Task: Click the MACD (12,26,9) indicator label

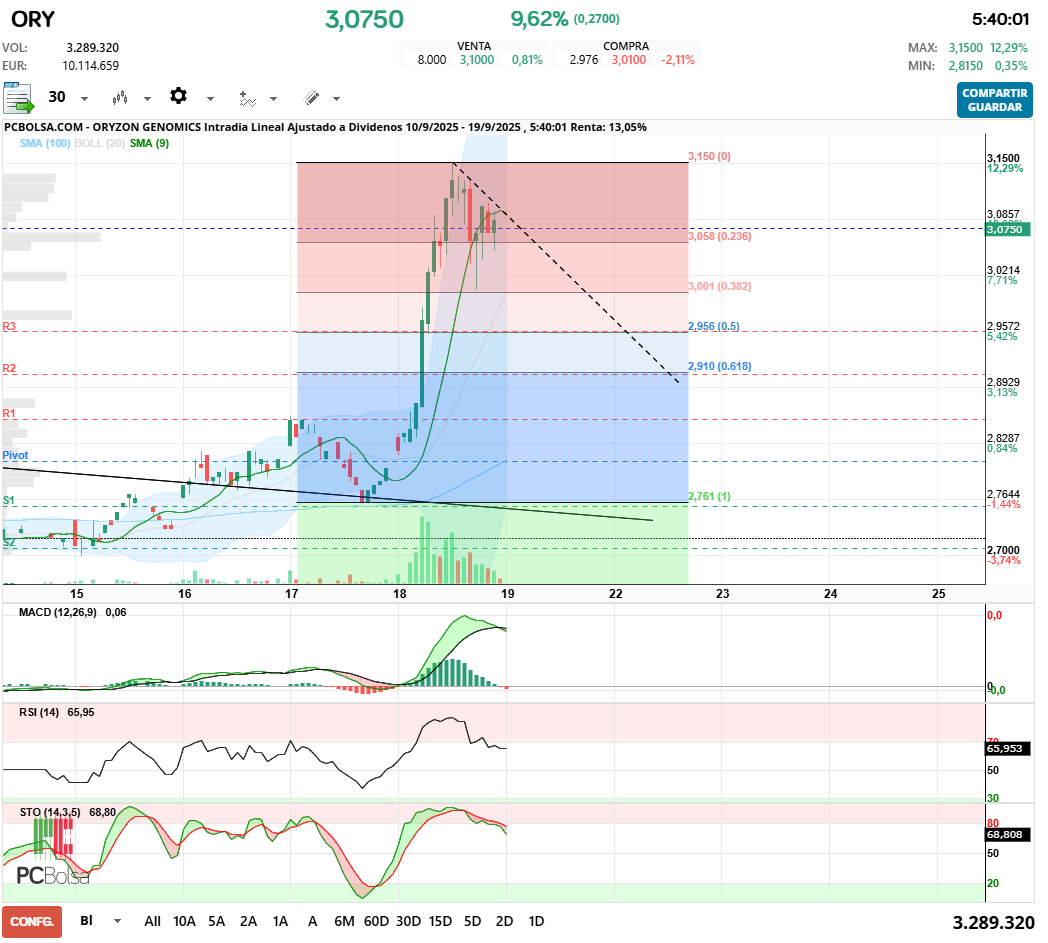Action: pos(58,612)
